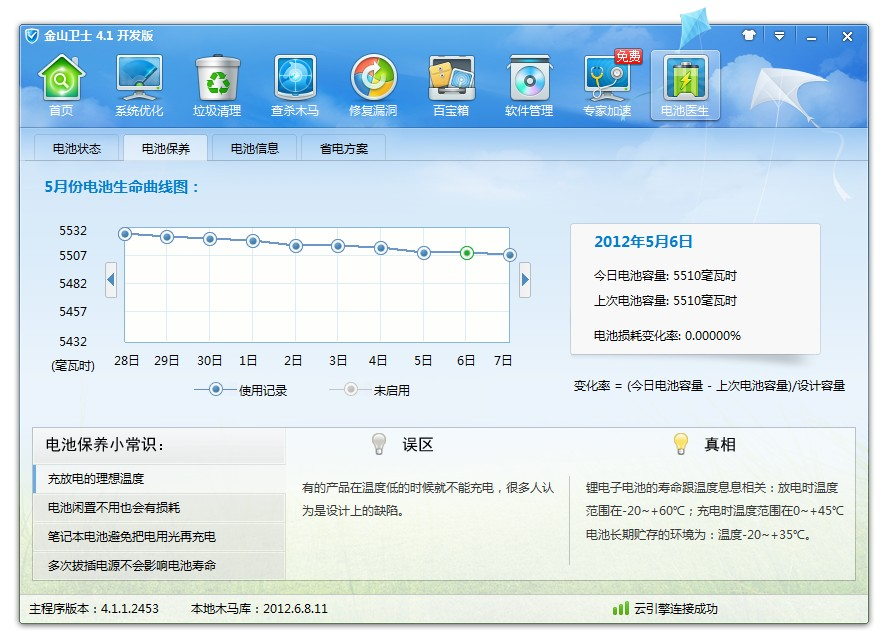Viewport: 888px width, 632px height.
Task: Select the 30日 data point on the curve
Action: [x=210, y=239]
